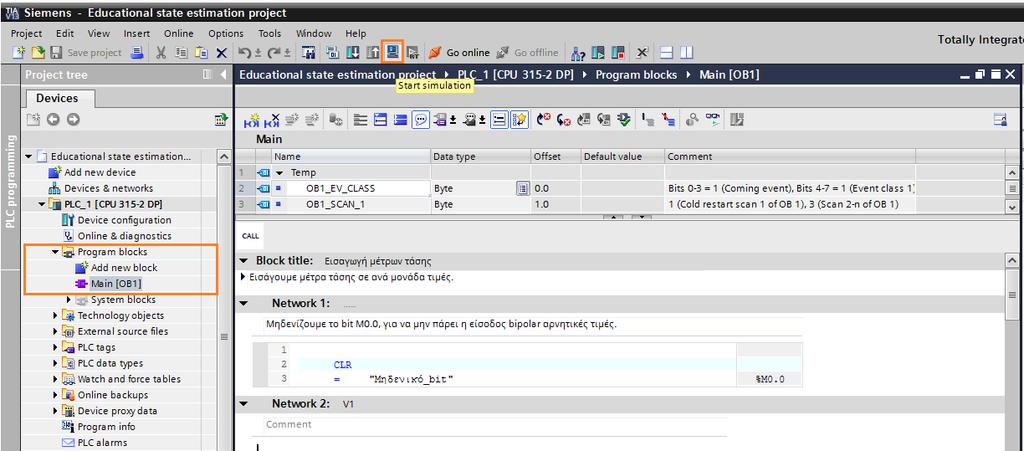The width and height of the screenshot is (1024, 451).
Task: Click the Print icon in main toolbar
Action: pyautogui.click(x=136, y=52)
